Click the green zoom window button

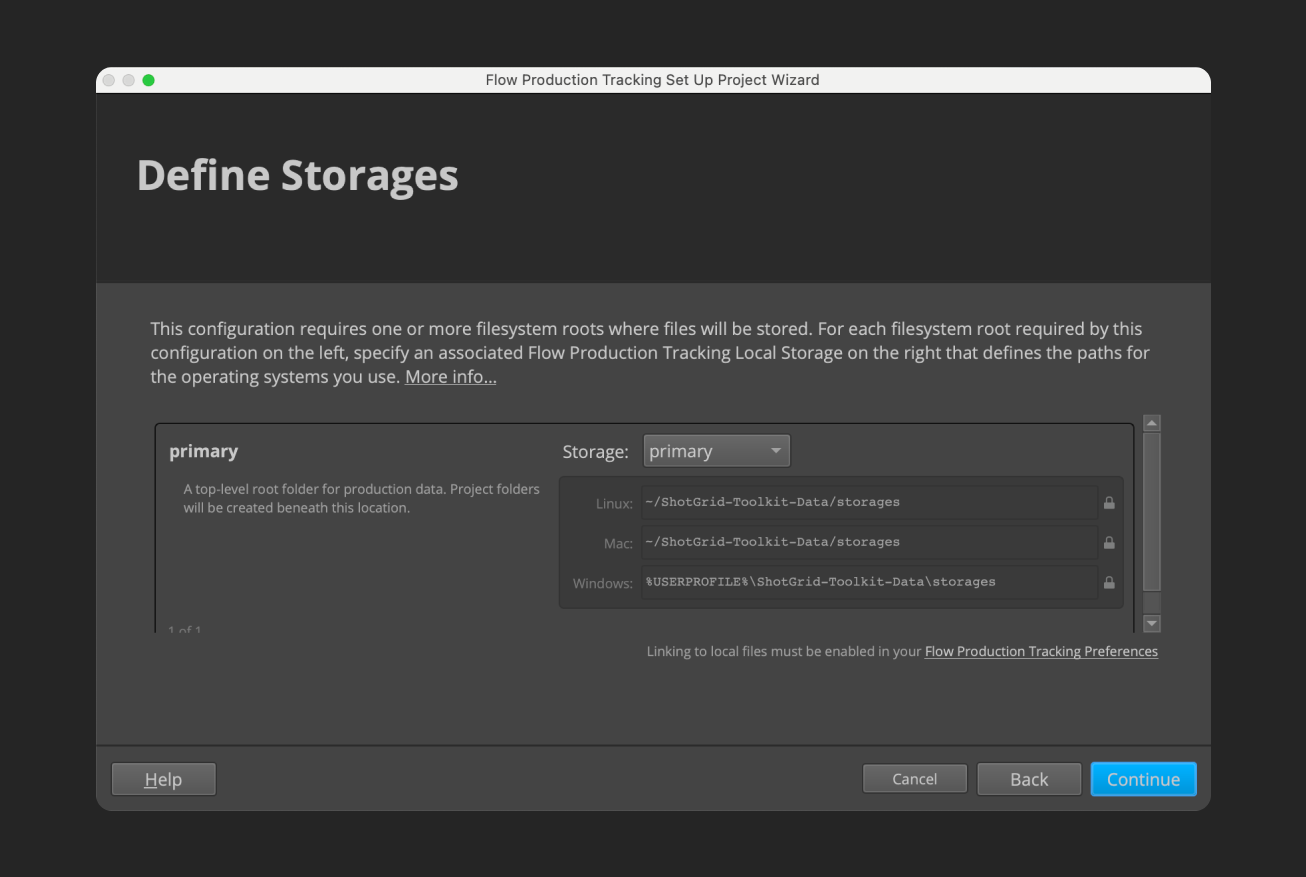coord(149,80)
